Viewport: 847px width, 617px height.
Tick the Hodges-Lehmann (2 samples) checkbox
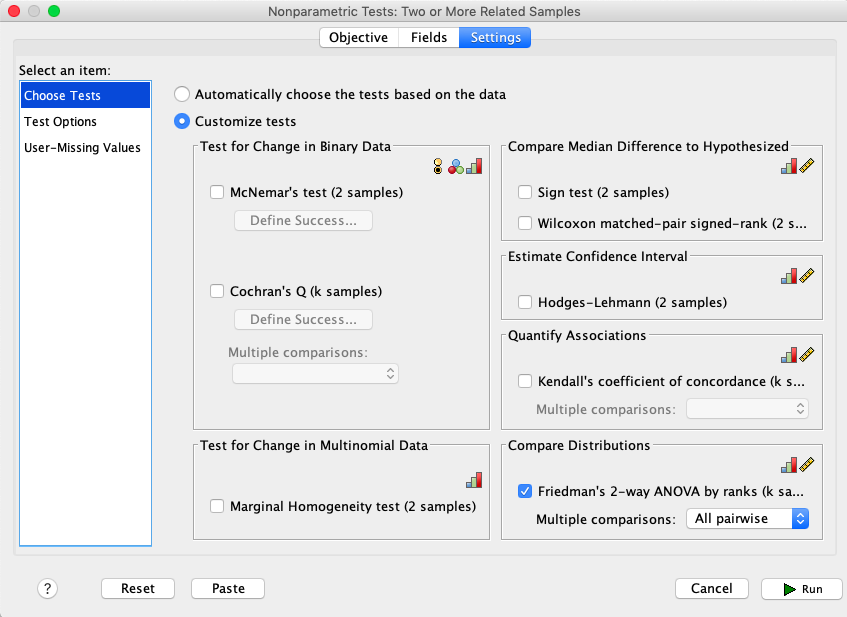(x=525, y=302)
